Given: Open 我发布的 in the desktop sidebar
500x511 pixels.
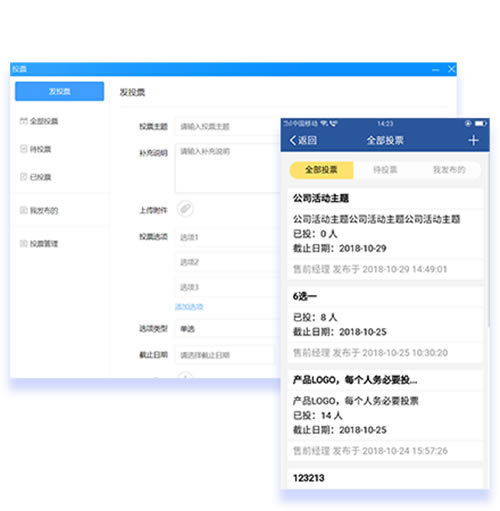Looking at the screenshot, I should [44, 211].
